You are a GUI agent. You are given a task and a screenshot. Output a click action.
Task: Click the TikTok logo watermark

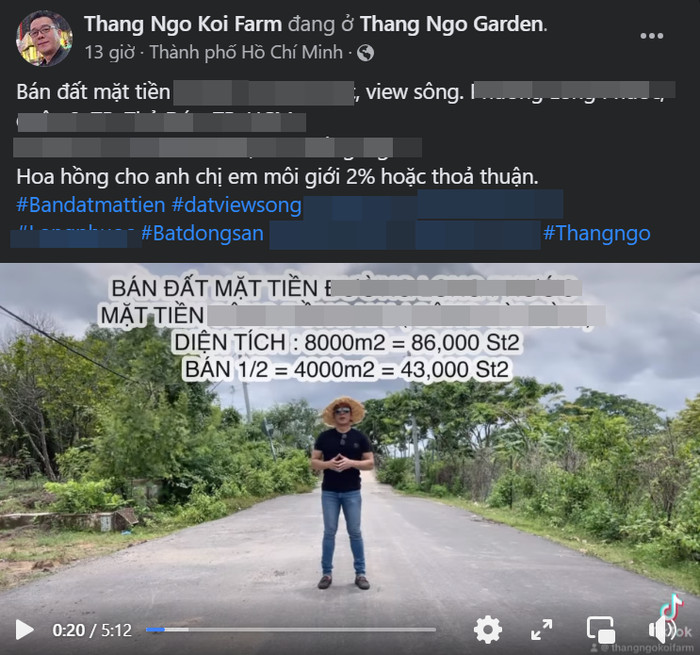[672, 608]
